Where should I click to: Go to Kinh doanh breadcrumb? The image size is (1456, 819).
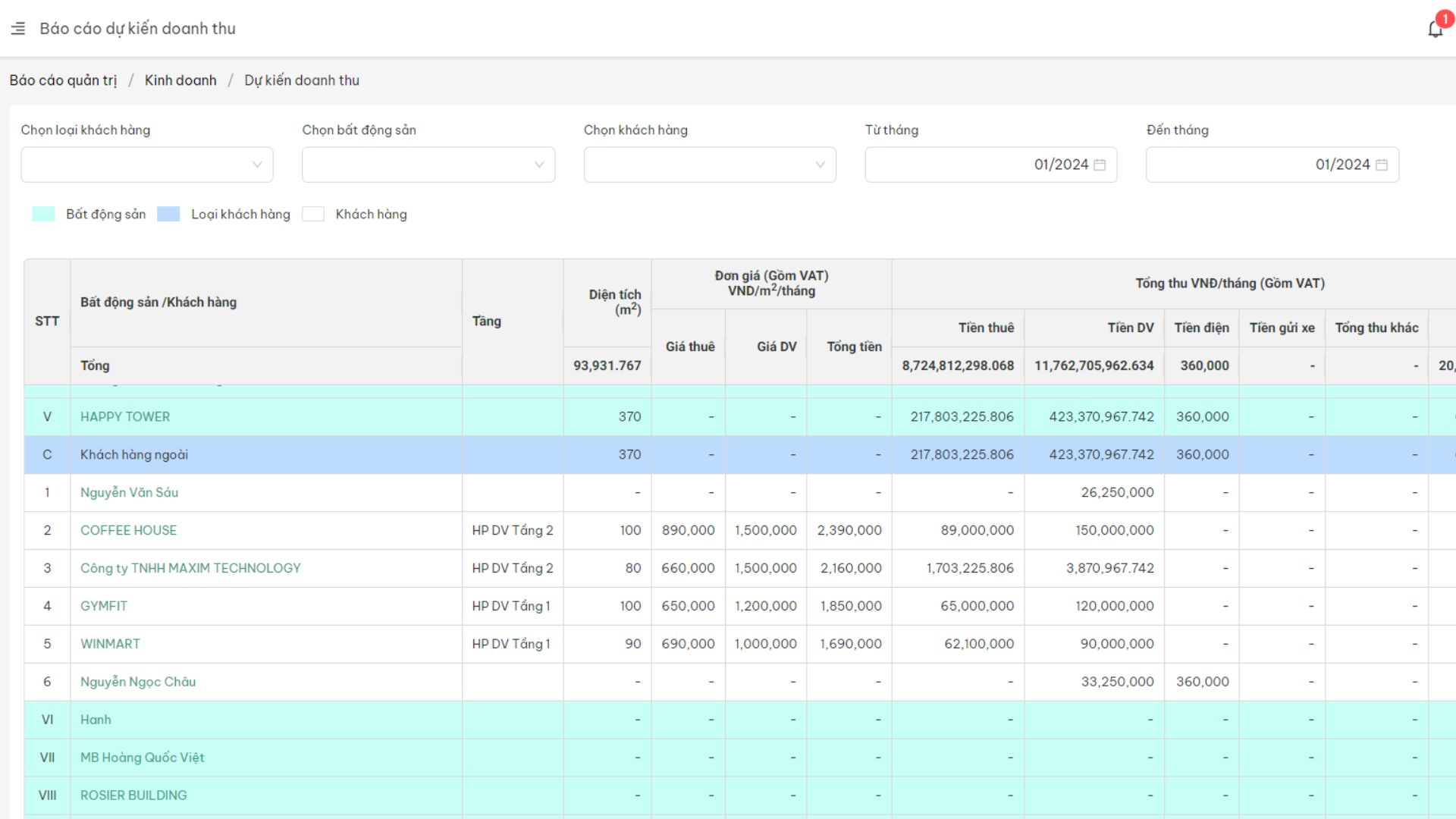click(x=180, y=80)
